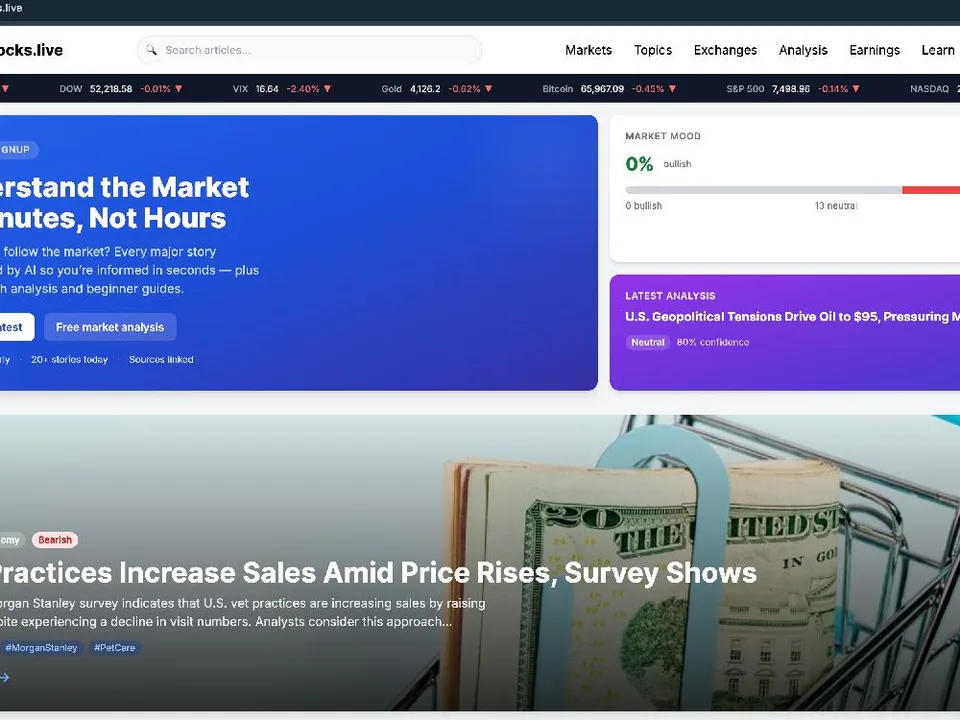Go to the Topics section
Image resolution: width=960 pixels, height=720 pixels.
653,50
